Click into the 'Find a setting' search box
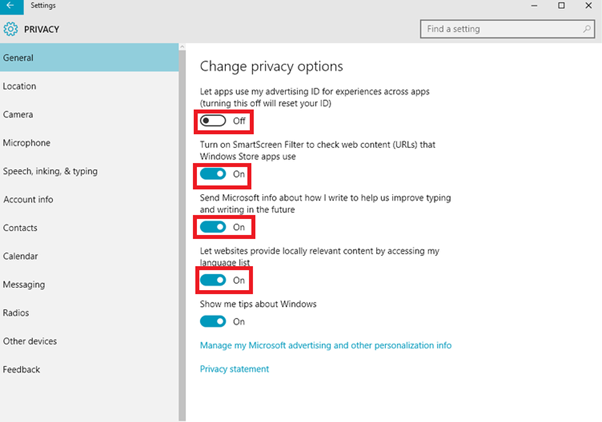Image resolution: width=602 pixels, height=422 pixels. coord(507,29)
